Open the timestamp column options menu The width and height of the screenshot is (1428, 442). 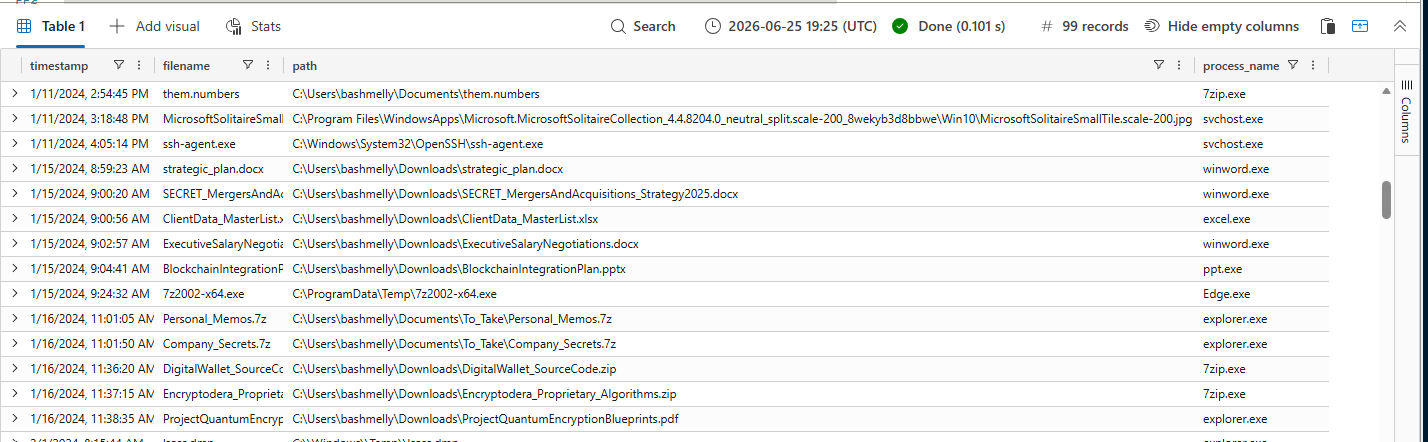click(139, 65)
